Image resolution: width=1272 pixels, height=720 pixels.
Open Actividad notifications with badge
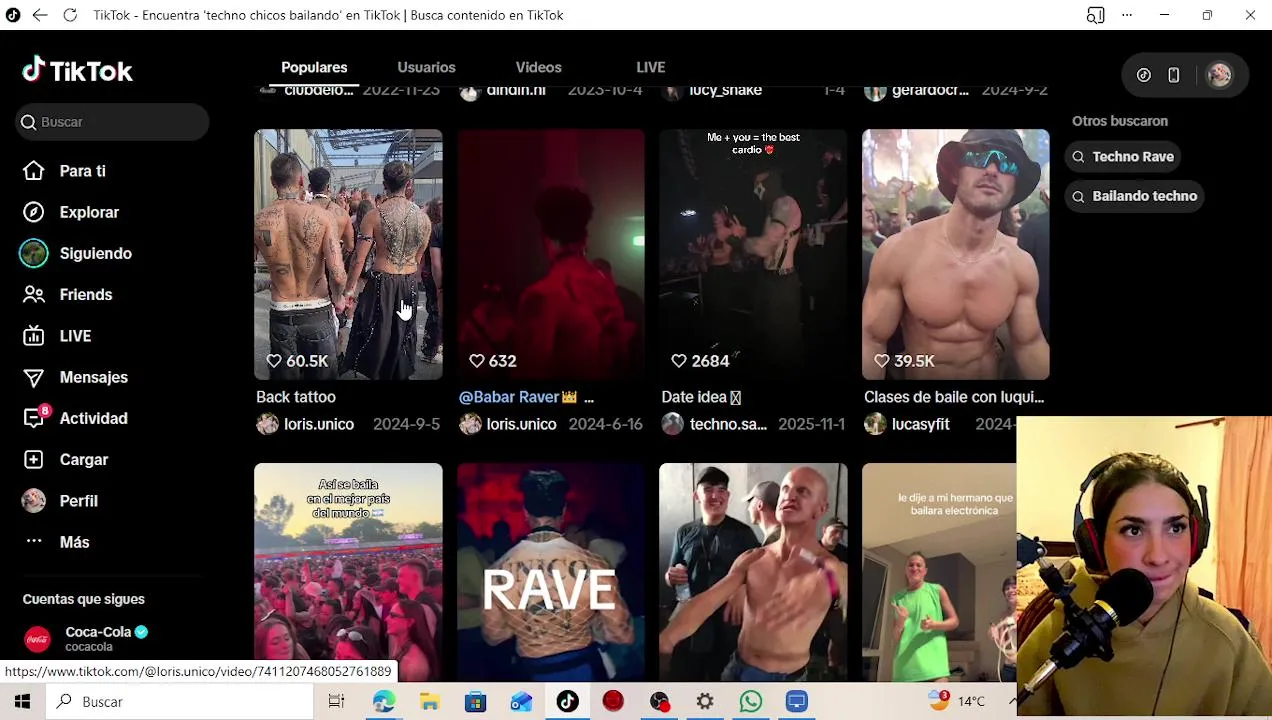tap(75, 418)
